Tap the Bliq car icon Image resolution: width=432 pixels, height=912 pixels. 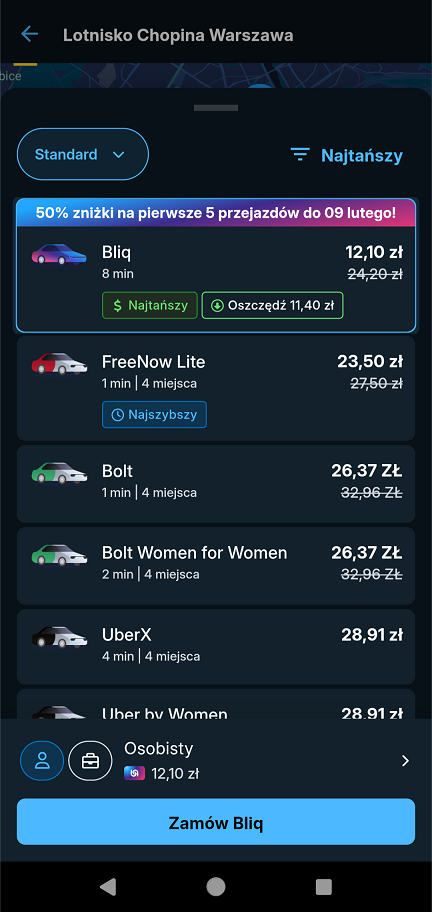pyautogui.click(x=59, y=254)
